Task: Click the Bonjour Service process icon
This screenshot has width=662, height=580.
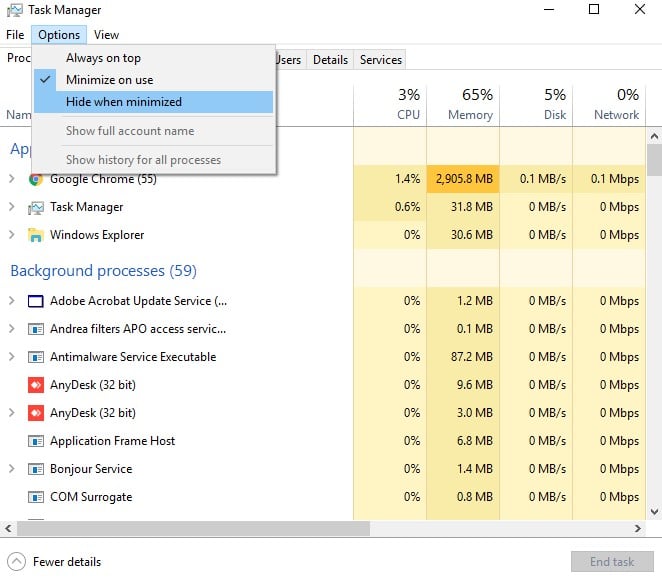Action: point(36,469)
